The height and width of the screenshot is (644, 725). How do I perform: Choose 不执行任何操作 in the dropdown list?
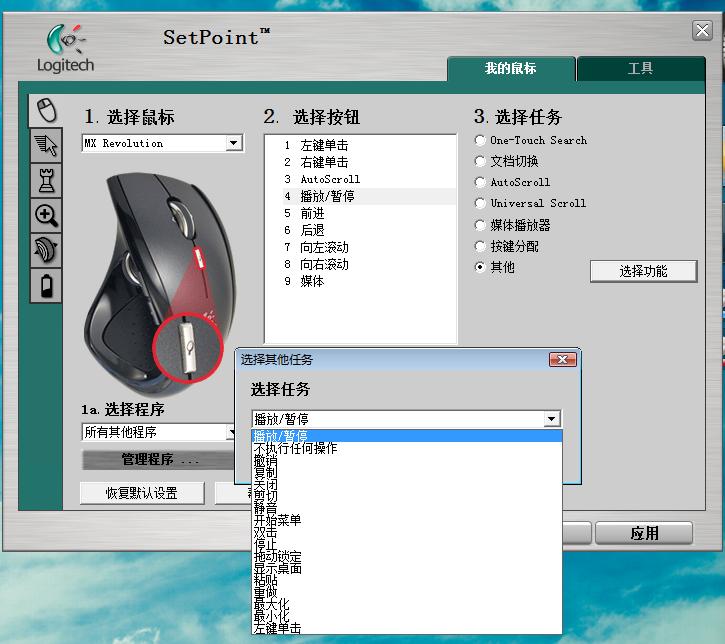(407, 448)
